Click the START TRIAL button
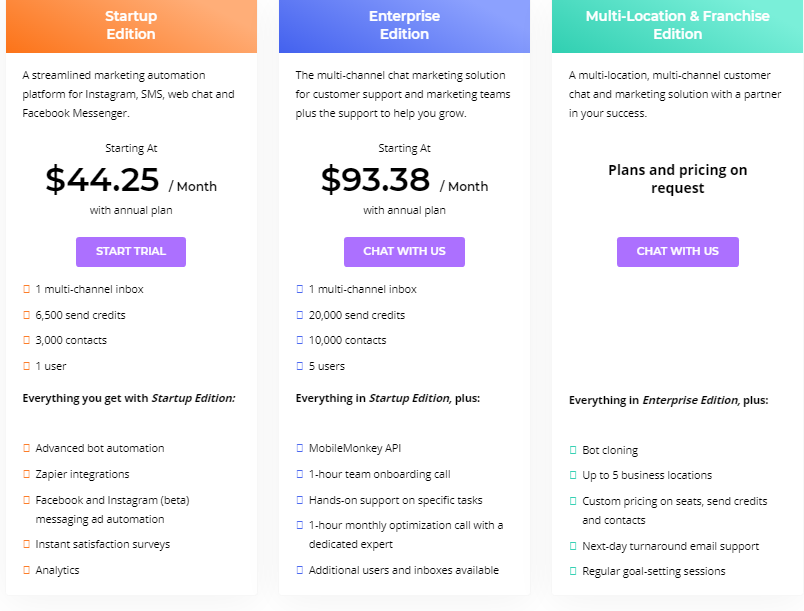This screenshot has width=804, height=611. click(131, 251)
